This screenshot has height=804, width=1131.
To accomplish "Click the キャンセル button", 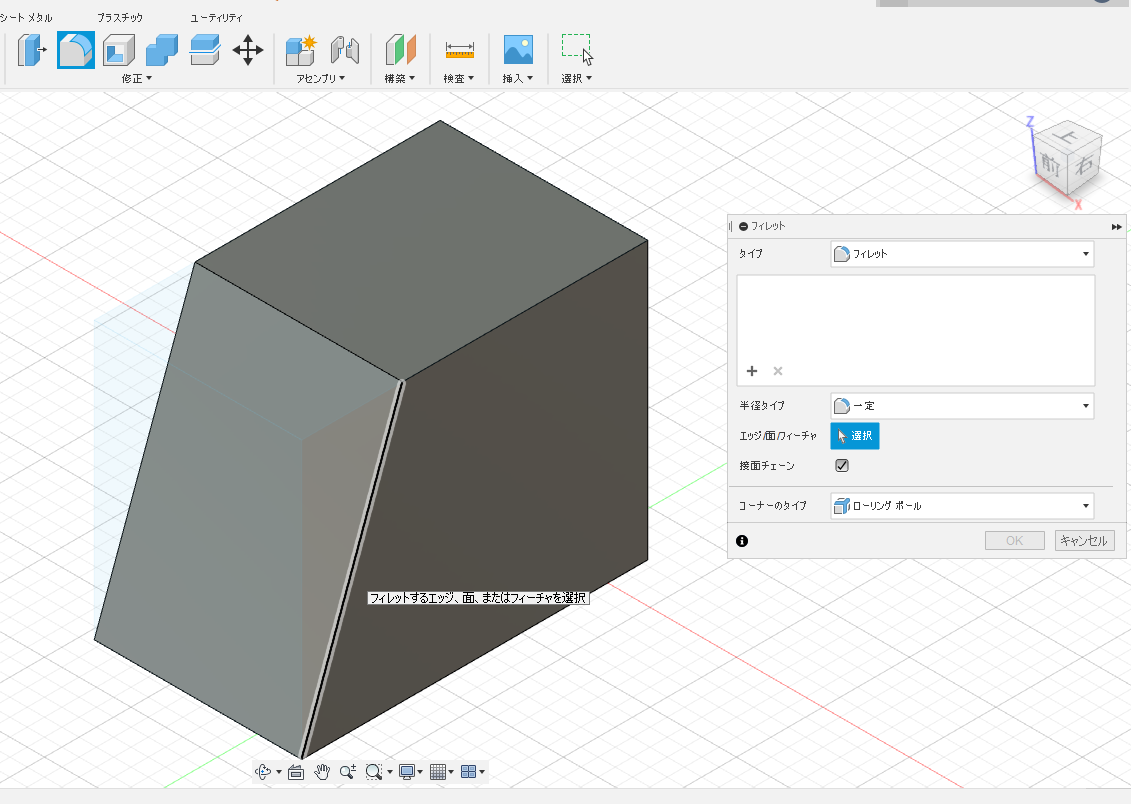I will pos(1085,541).
